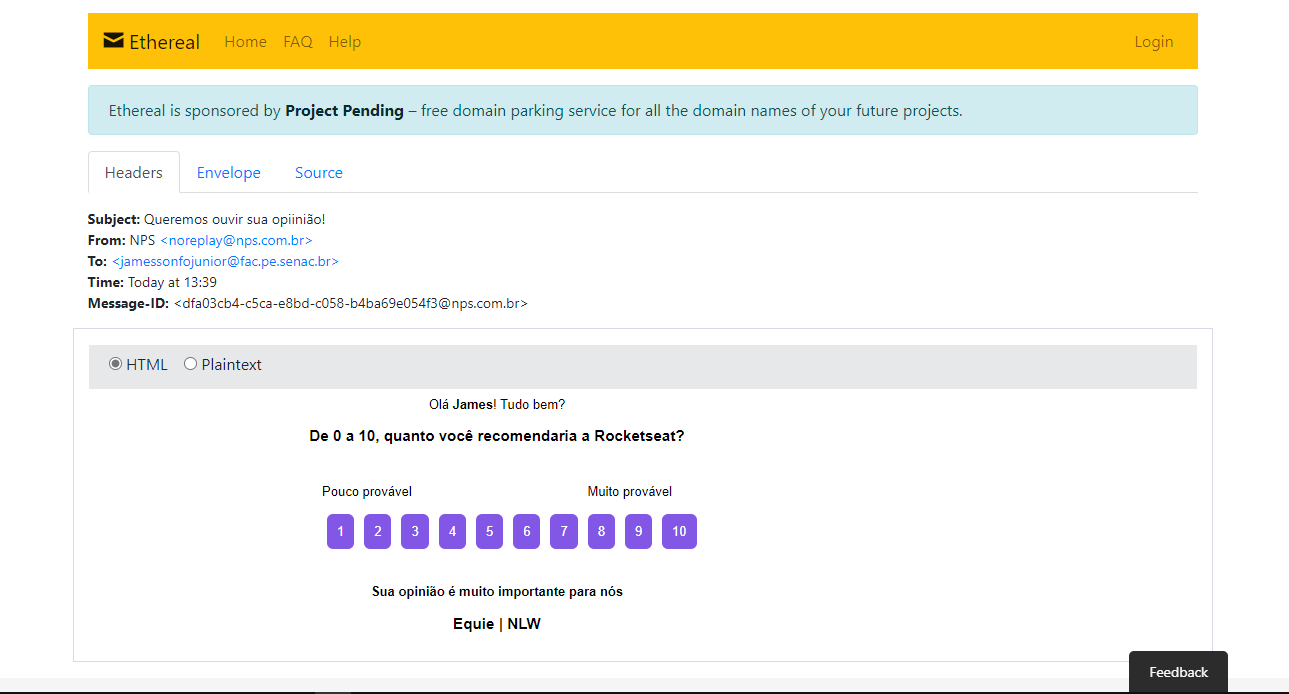
Task: Open the Project Pending sponsor link
Action: click(344, 111)
